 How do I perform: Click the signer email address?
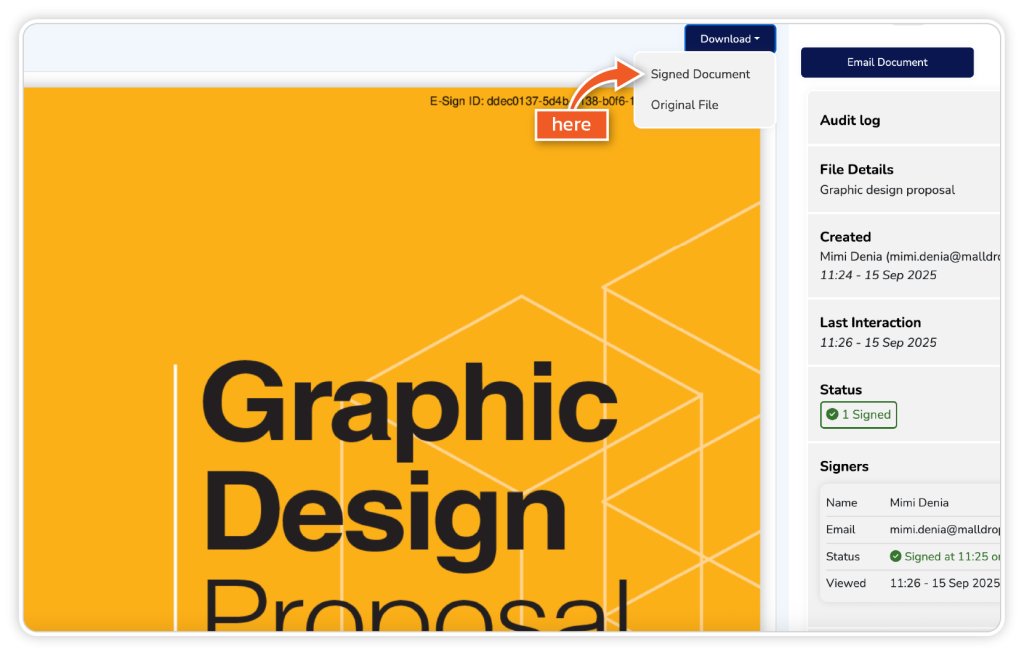944,530
